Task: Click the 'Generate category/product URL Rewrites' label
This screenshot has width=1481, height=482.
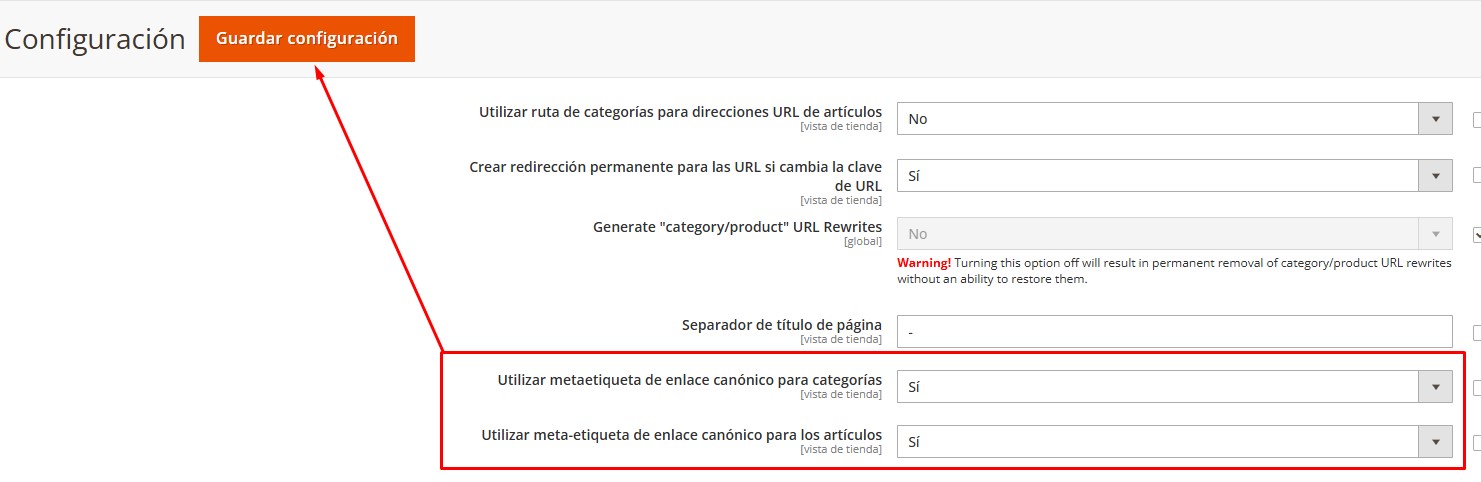Action: click(x=737, y=227)
